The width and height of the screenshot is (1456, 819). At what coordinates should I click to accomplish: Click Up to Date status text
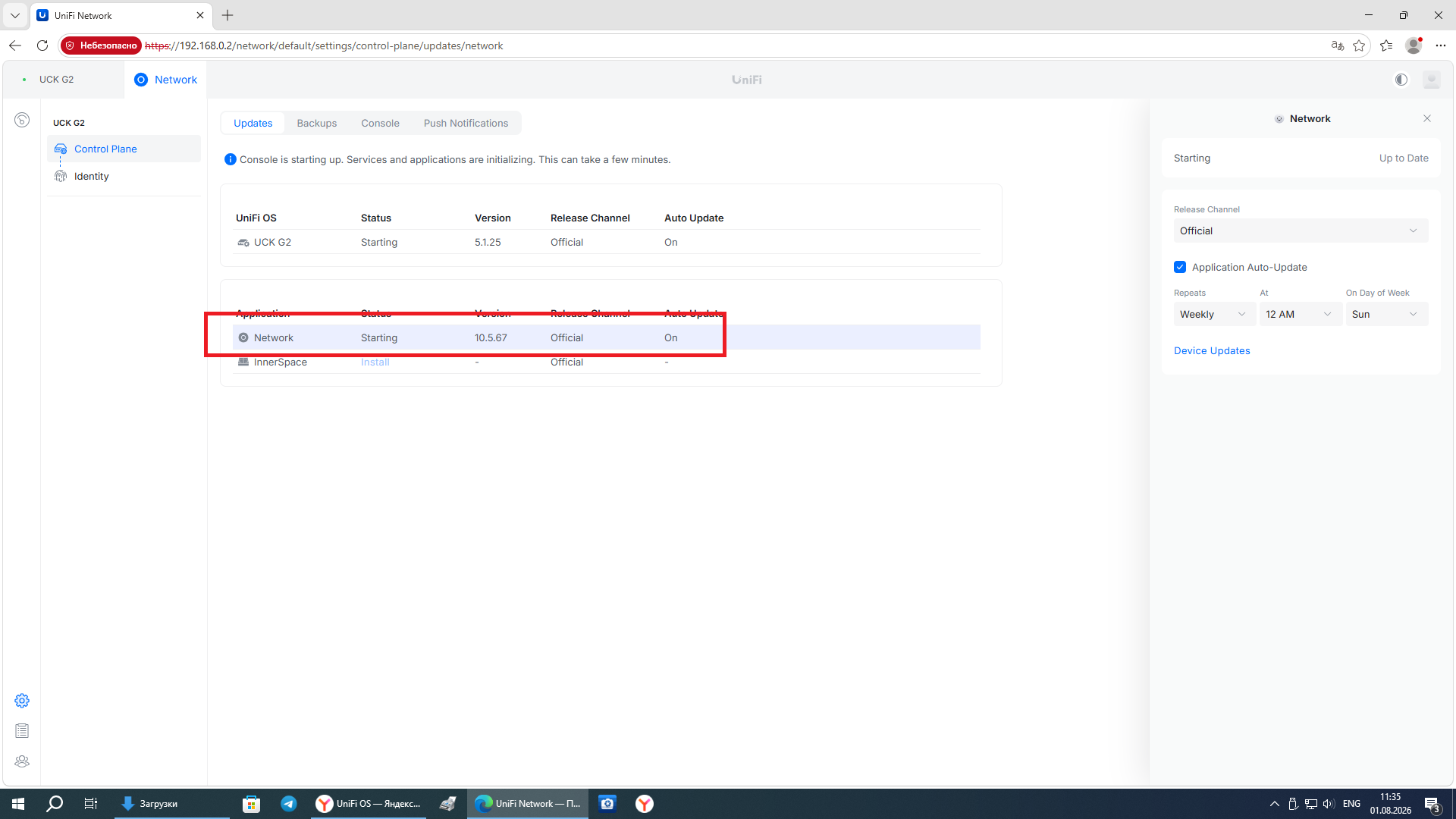[1404, 158]
